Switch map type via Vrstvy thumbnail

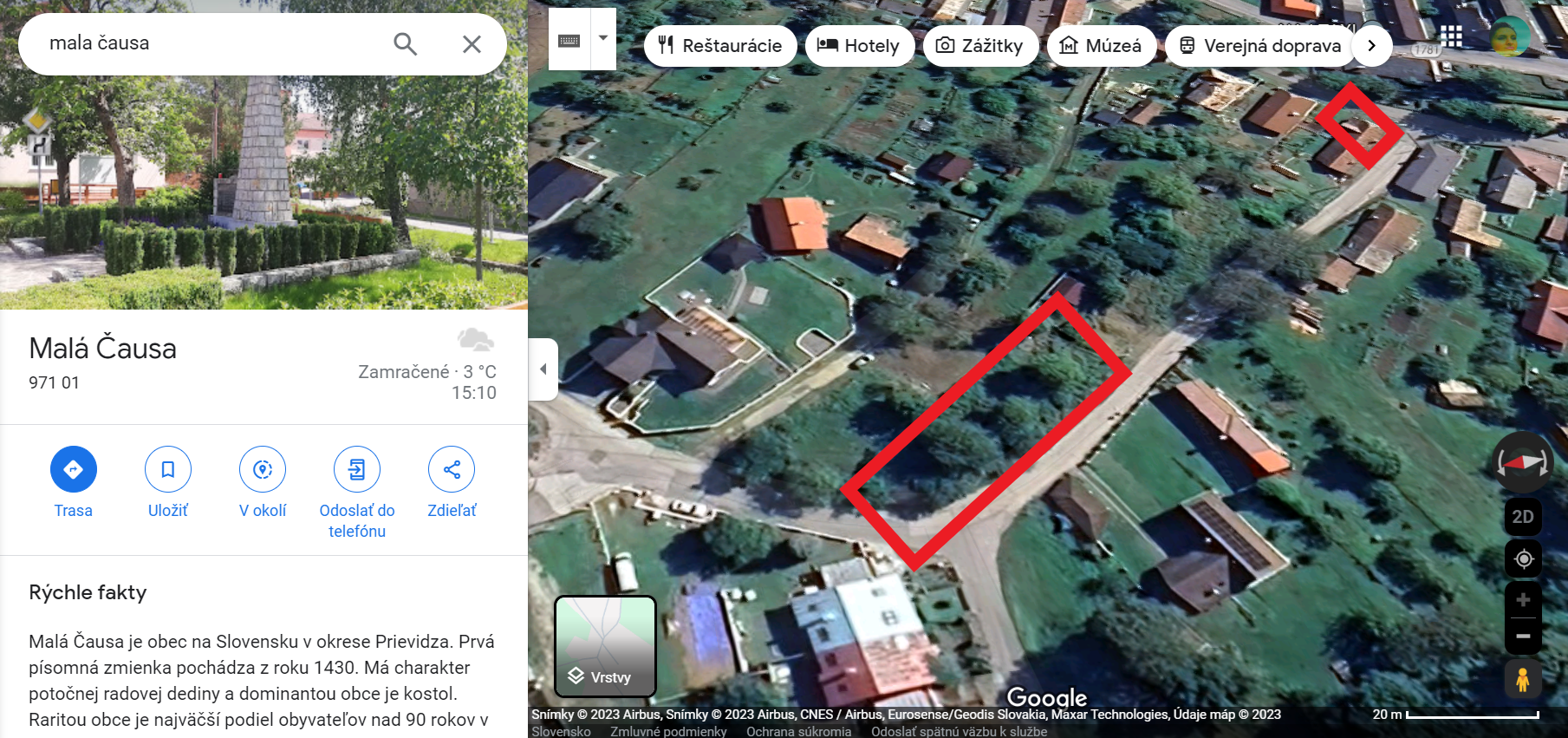click(x=605, y=646)
